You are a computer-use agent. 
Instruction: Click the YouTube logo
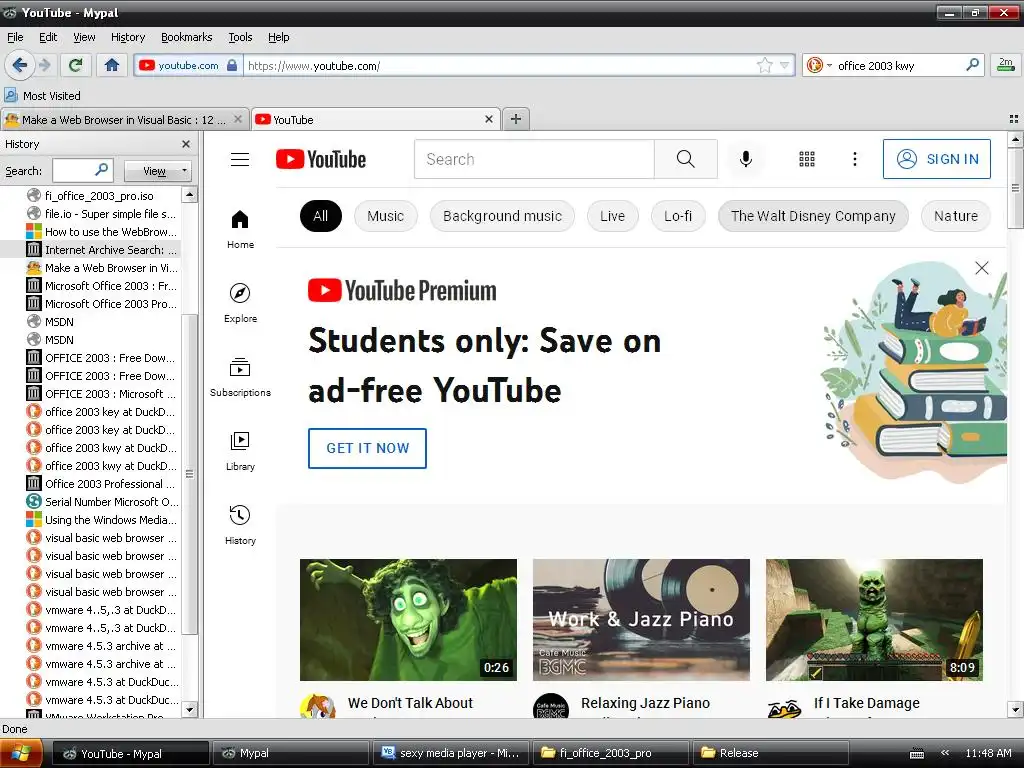coord(321,159)
